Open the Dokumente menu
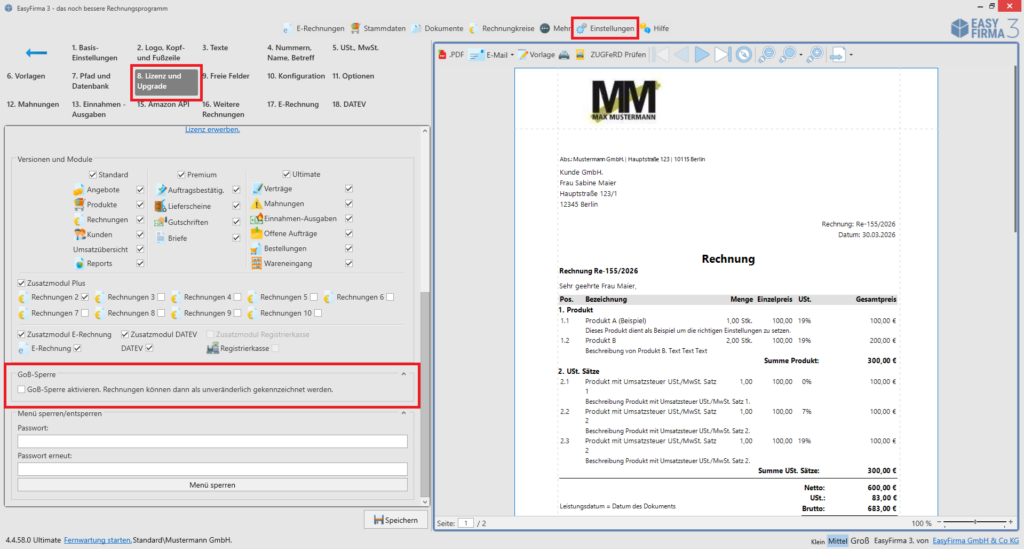 click(437, 29)
